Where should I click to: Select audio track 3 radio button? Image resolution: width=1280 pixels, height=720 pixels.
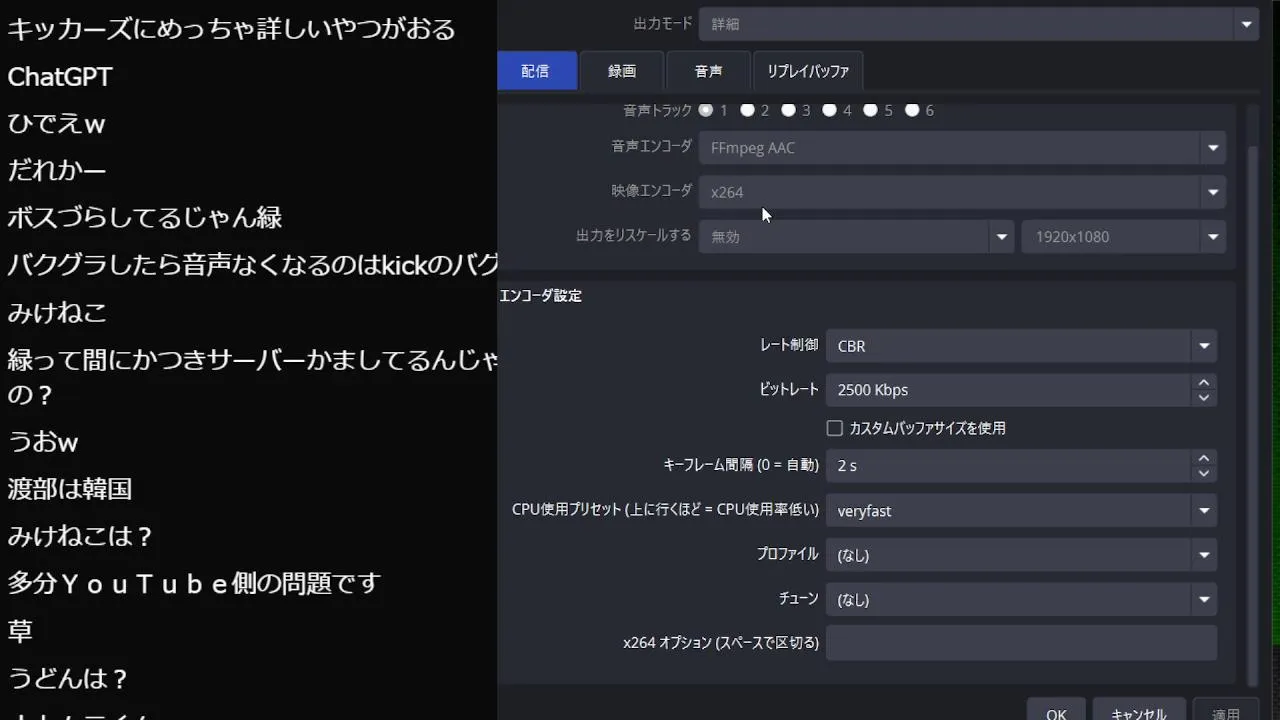pos(788,110)
